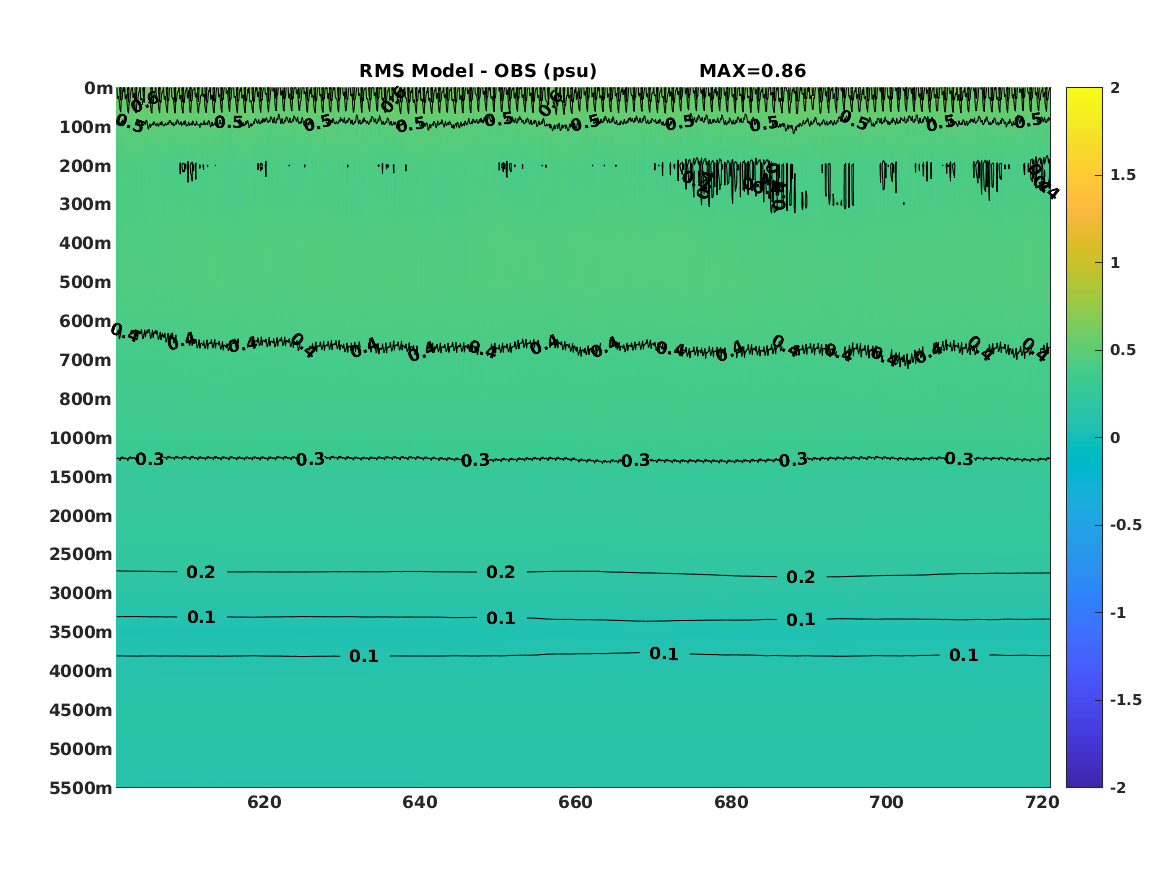The image size is (1167, 875).
Task: Pick the '5000m' depth tick label
Action: pos(80,749)
